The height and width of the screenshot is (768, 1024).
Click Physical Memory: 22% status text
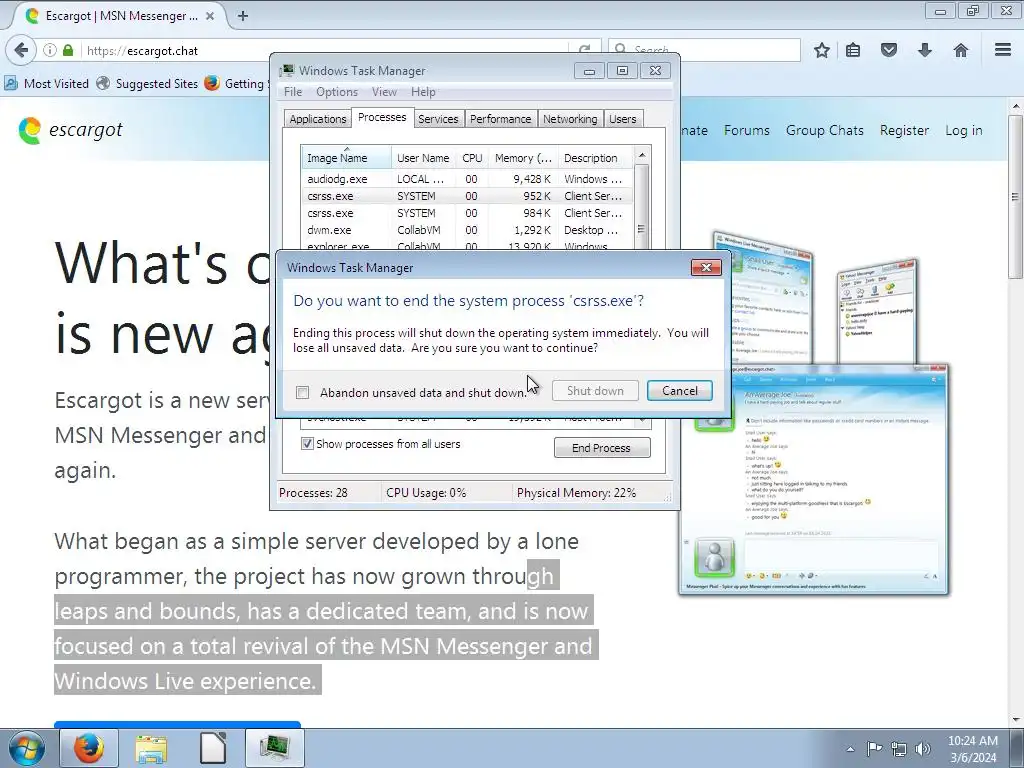coord(576,493)
